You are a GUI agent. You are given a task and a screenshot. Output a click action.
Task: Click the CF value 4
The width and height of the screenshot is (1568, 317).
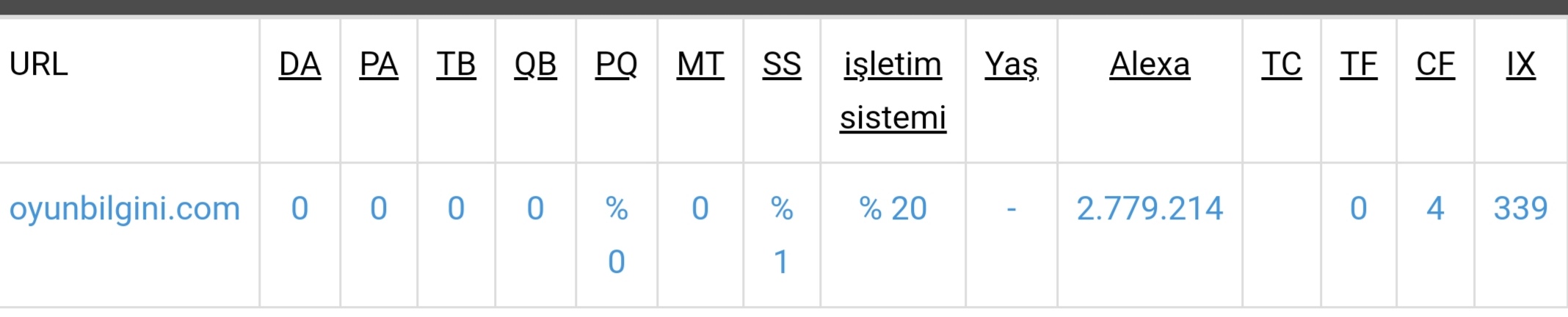(x=1435, y=208)
